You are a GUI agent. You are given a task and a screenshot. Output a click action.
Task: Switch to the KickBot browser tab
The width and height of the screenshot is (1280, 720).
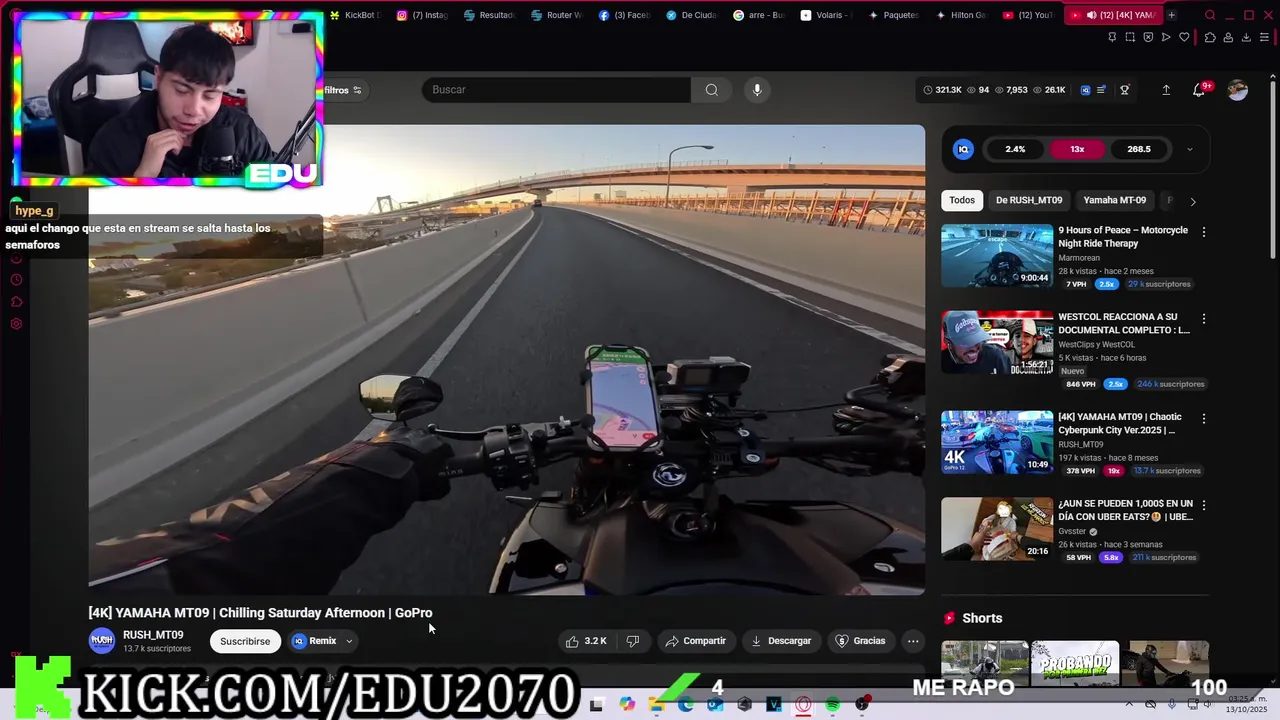[354, 15]
